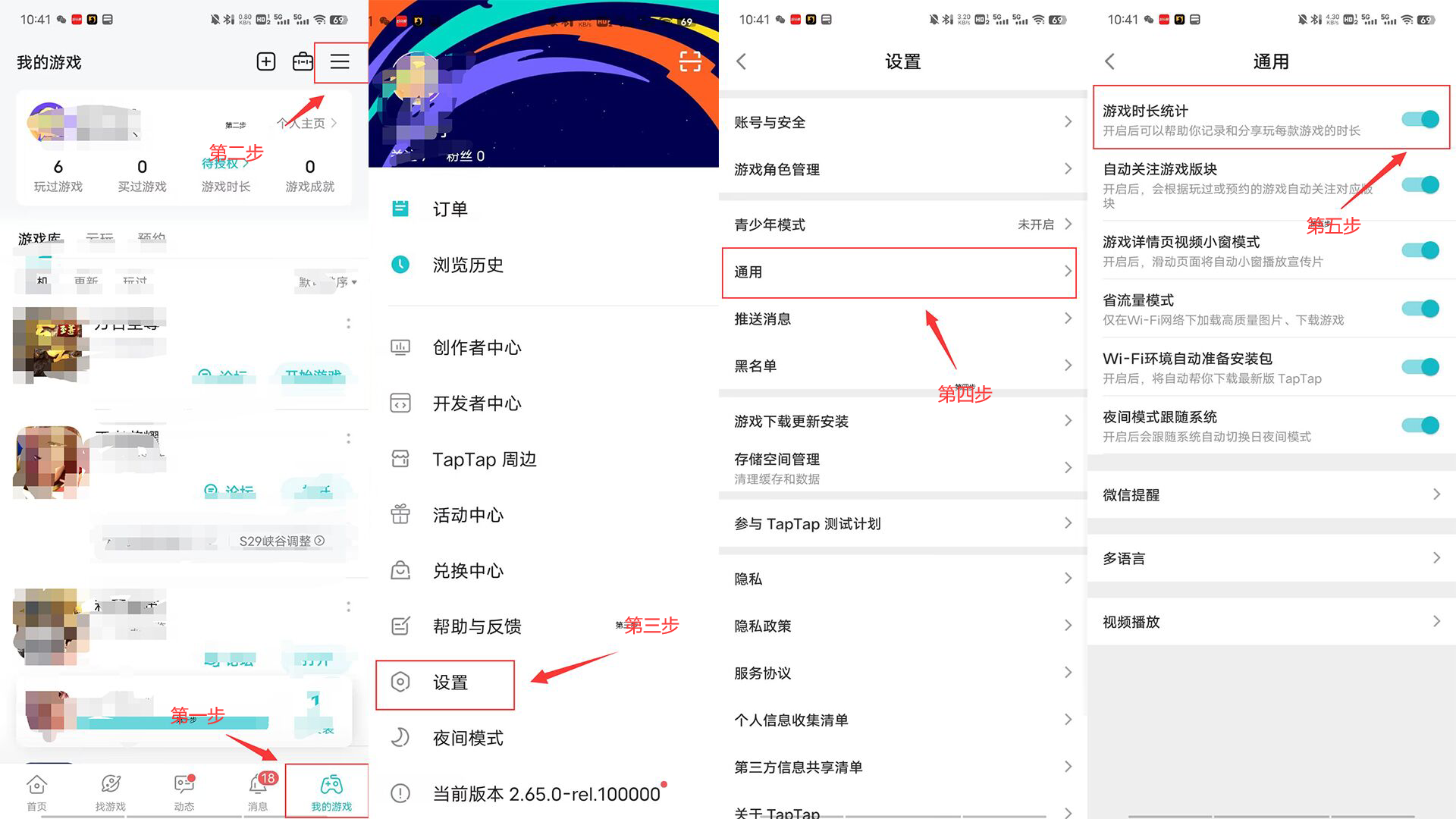Open 黑名单 row
1456x819 pixels.
[903, 366]
